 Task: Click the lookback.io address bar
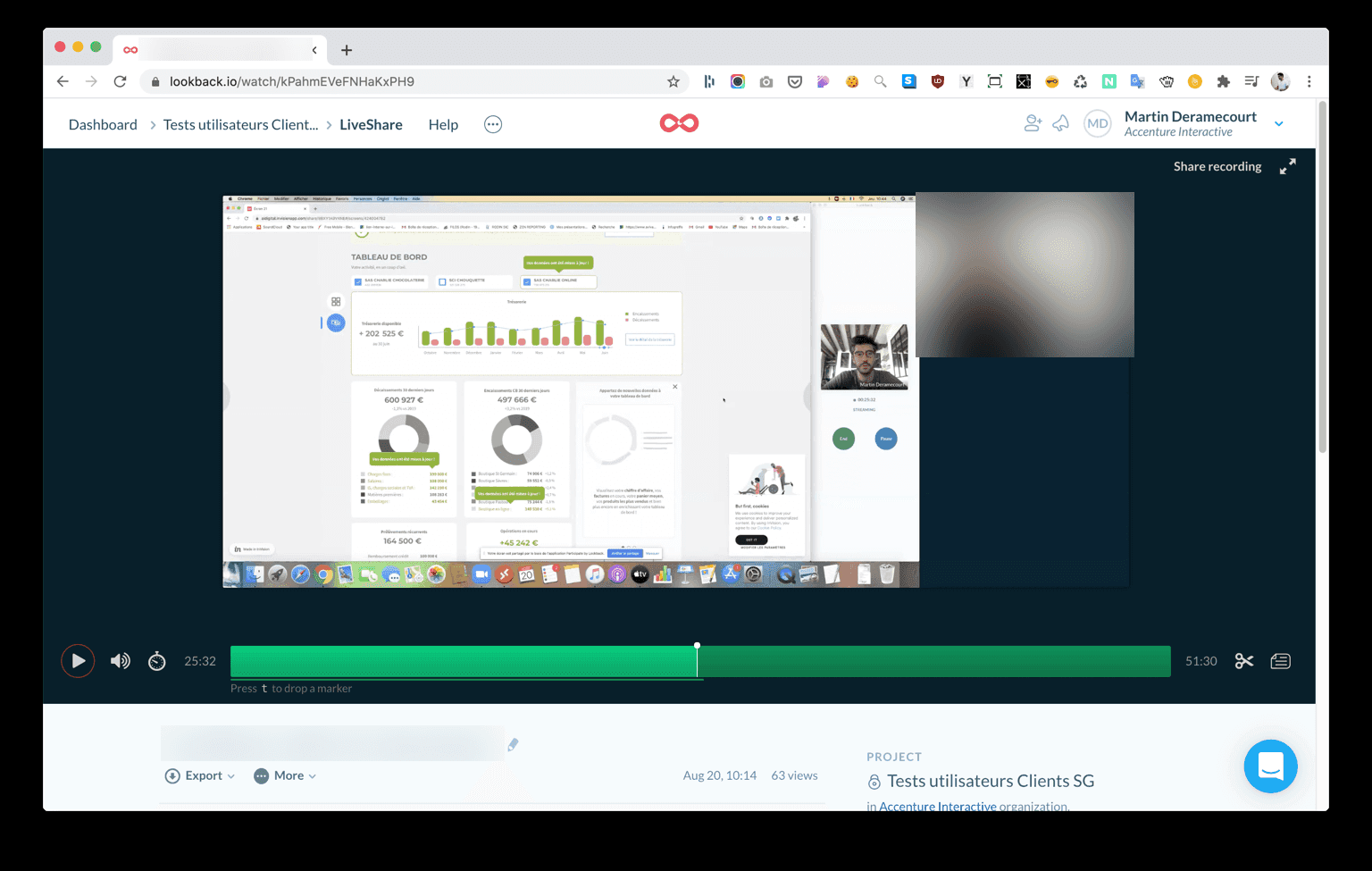coord(414,81)
